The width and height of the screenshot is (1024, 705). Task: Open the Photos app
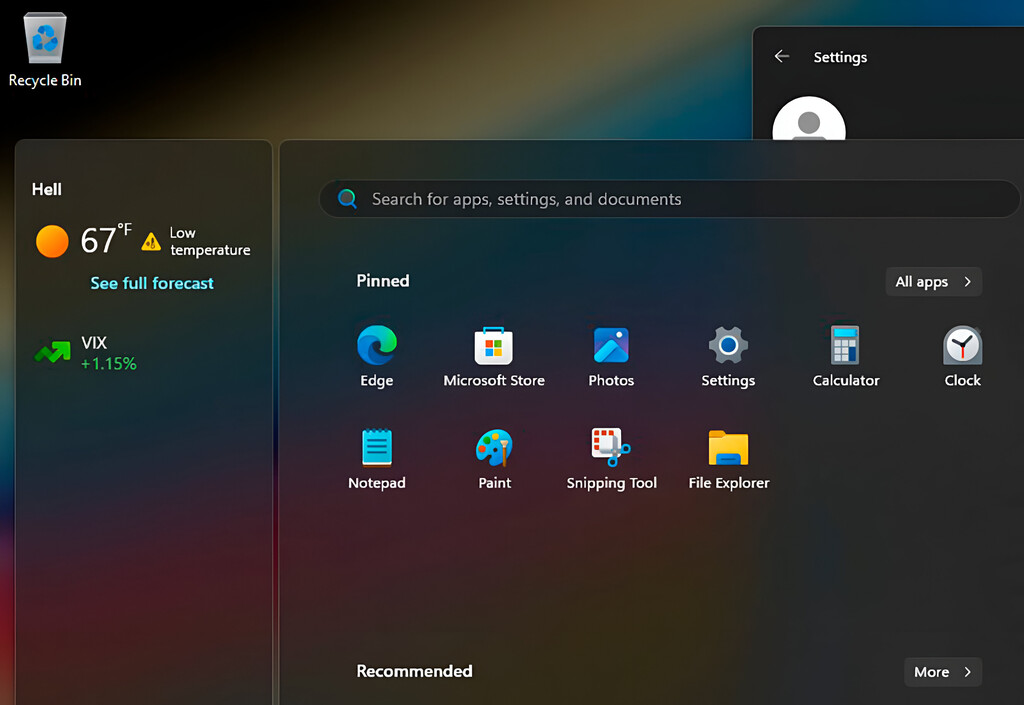coord(611,345)
